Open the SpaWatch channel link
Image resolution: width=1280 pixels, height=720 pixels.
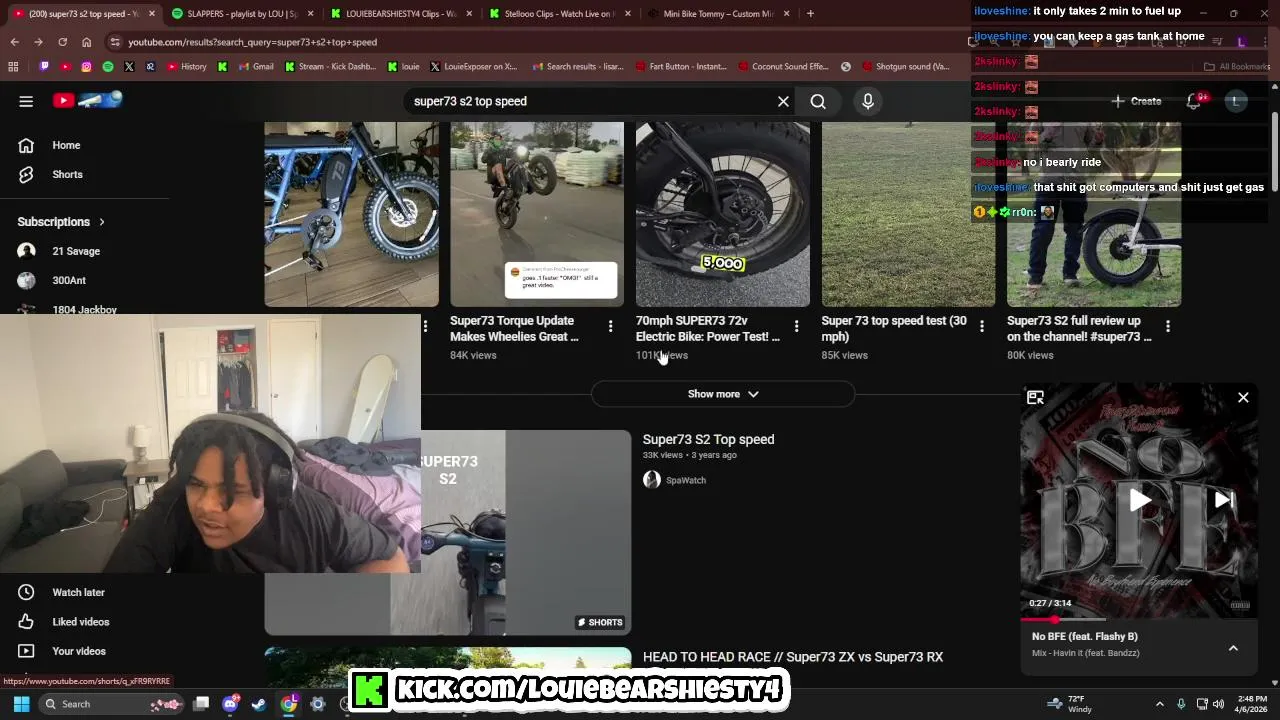(x=685, y=480)
